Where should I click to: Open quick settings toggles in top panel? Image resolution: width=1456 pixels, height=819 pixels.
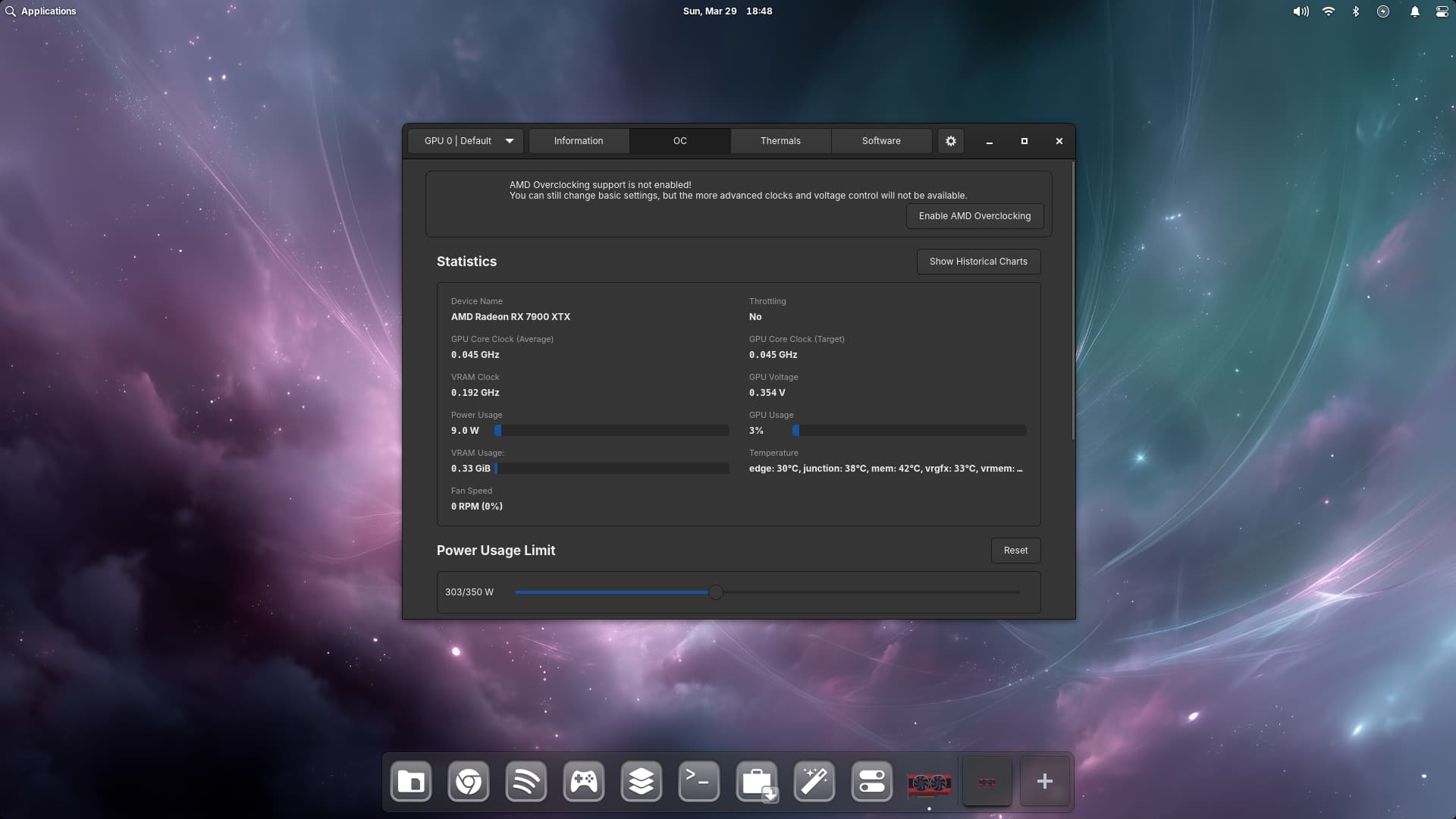point(1442,11)
